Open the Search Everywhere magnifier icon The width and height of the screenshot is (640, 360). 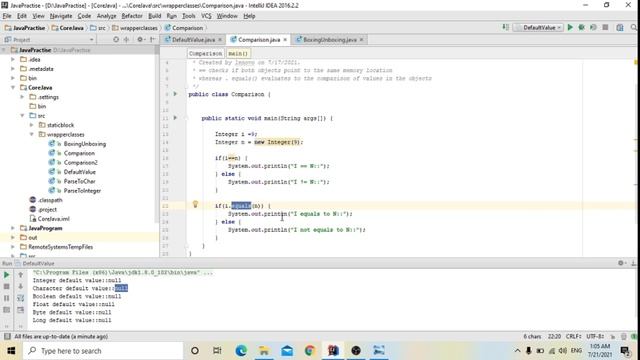634,27
